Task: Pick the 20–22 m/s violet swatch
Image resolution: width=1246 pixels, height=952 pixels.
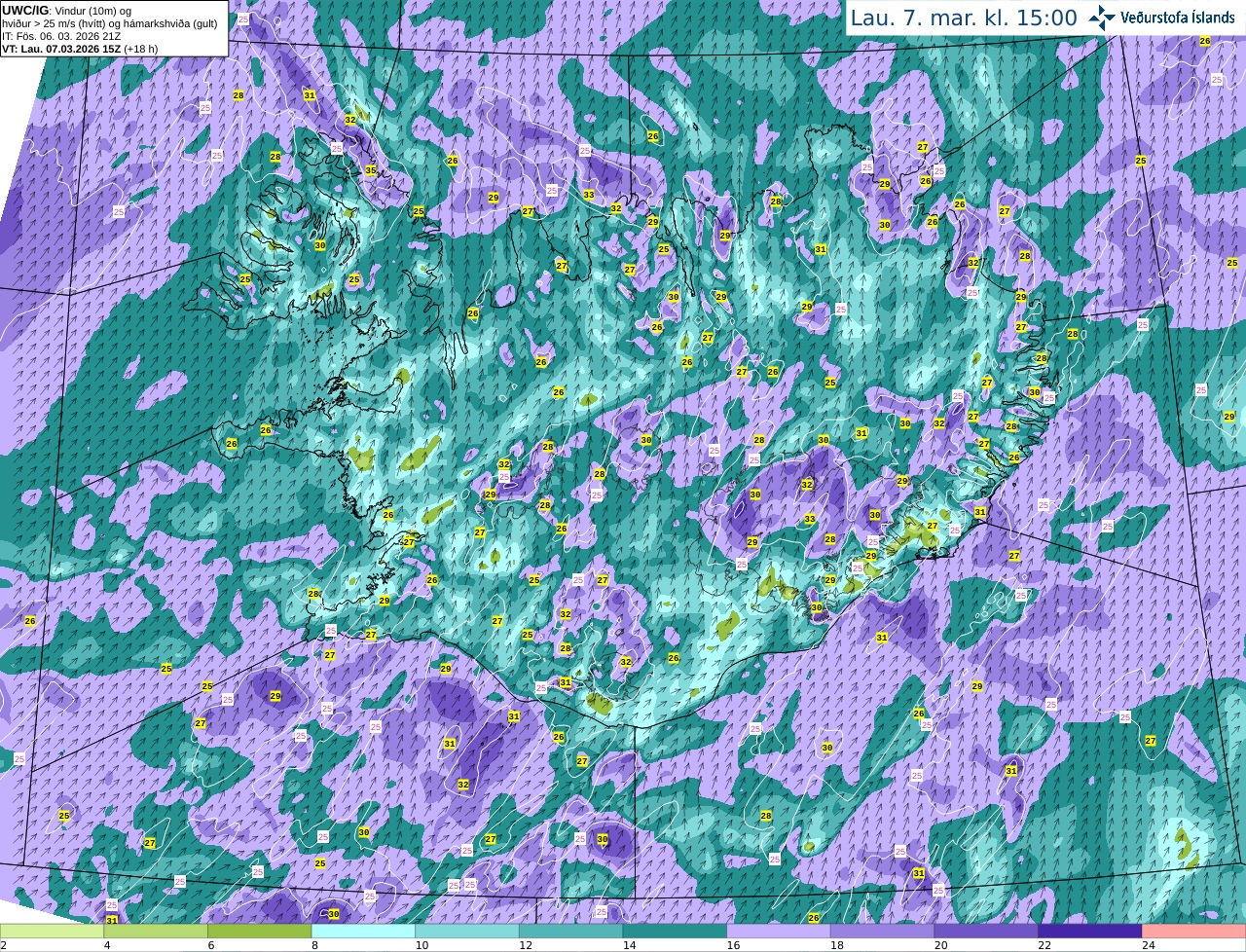Action: point(986,932)
